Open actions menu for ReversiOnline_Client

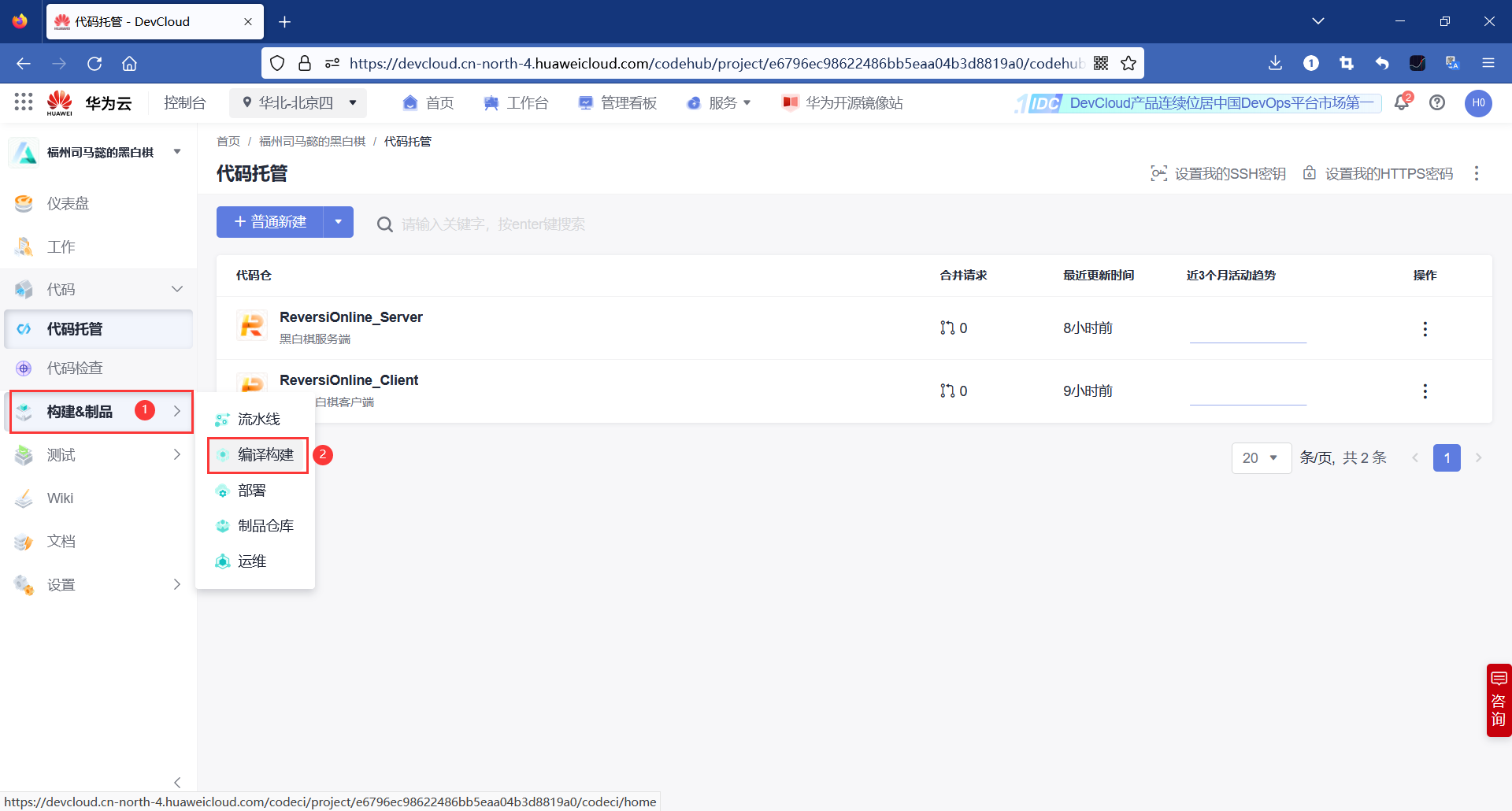point(1425,391)
